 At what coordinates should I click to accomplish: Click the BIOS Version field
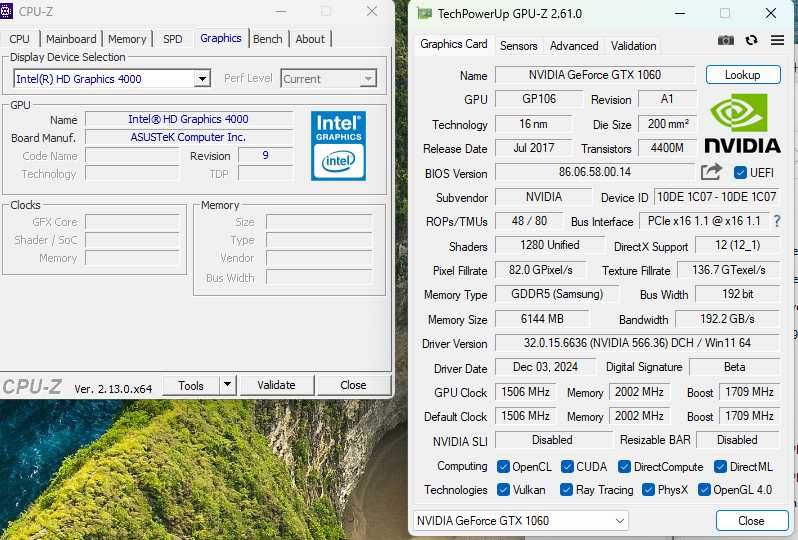pyautogui.click(x=595, y=172)
